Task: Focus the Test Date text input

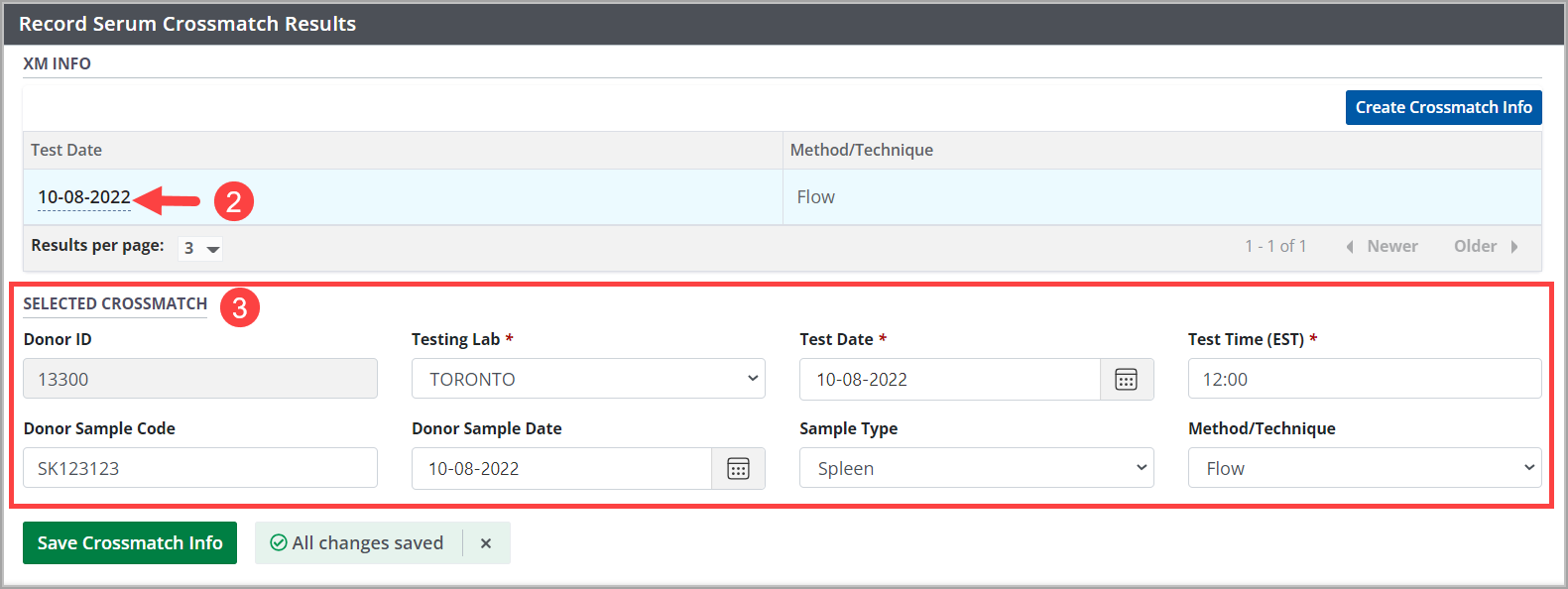Action: (949, 380)
